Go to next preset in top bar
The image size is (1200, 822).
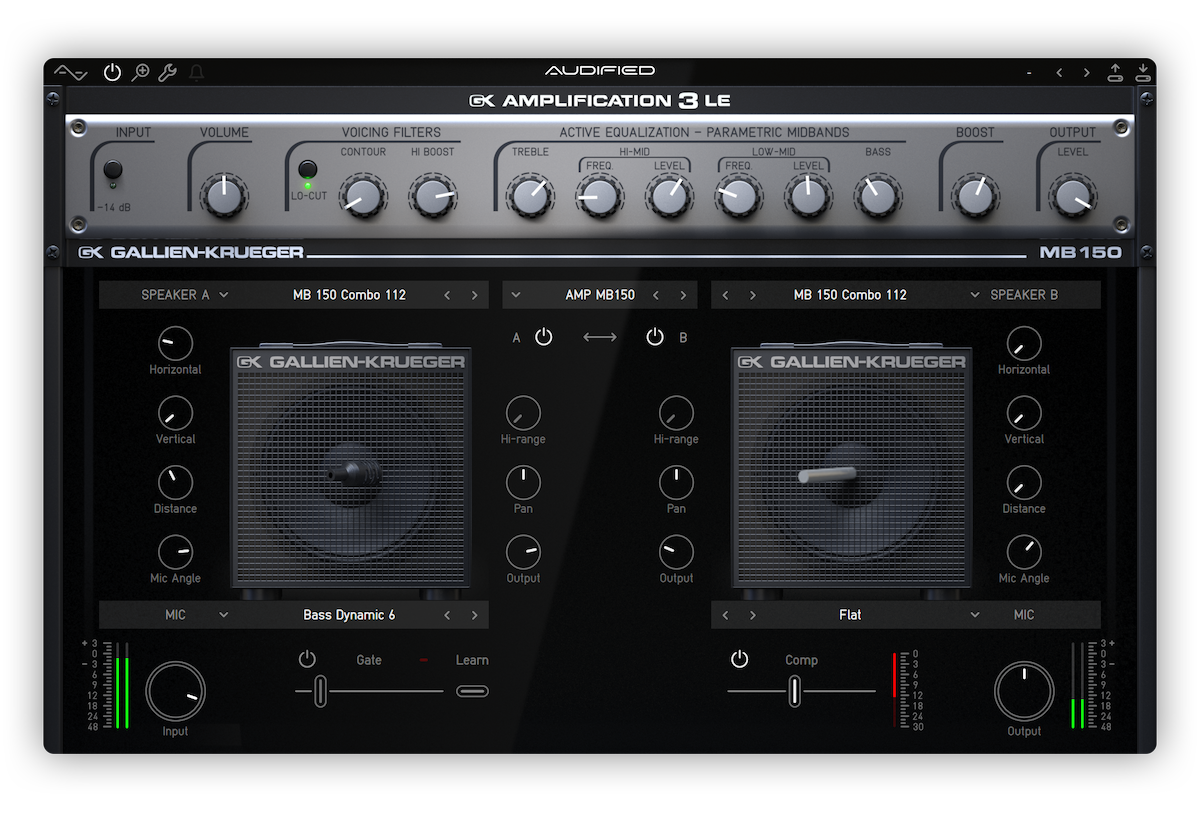[x=1087, y=72]
